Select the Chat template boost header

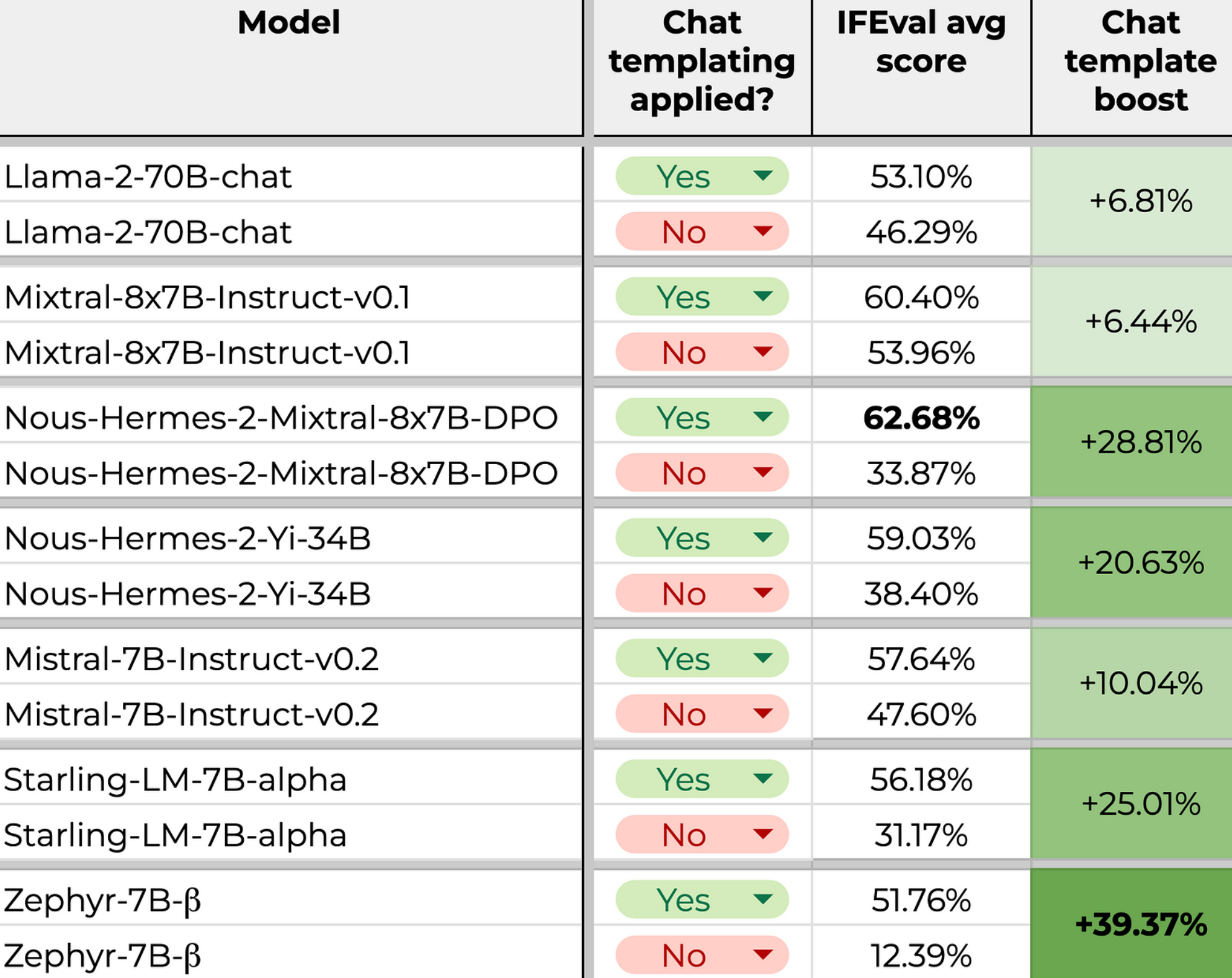click(x=1140, y=62)
